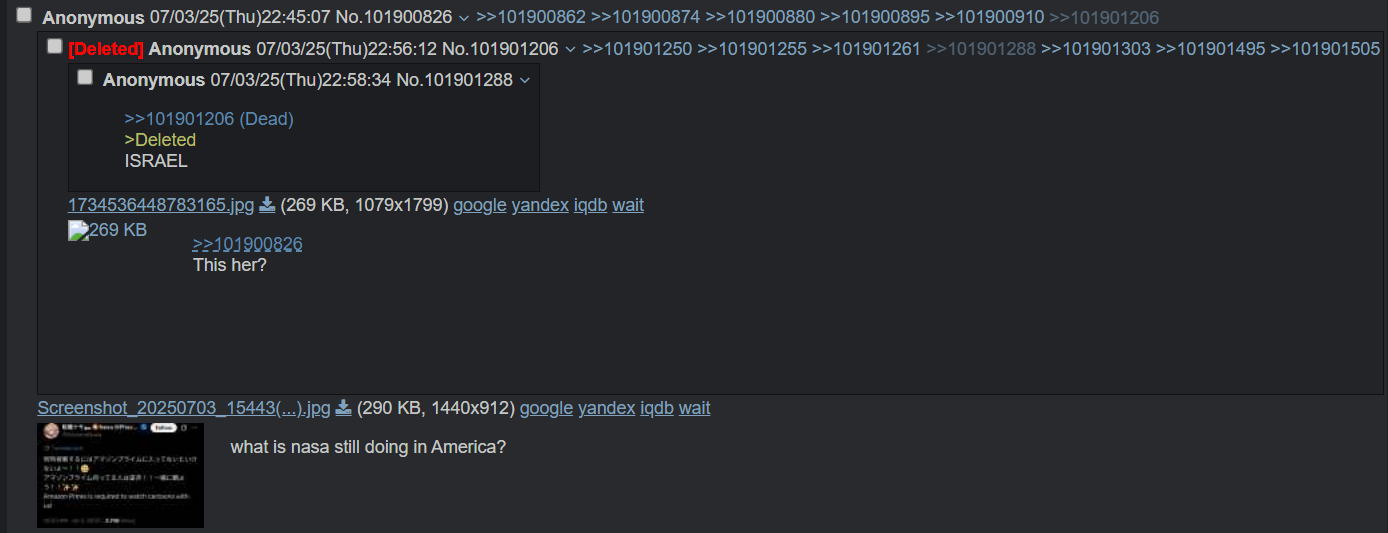
Task: Open post menu arrow for No.101901206
Action: pyautogui.click(x=569, y=49)
